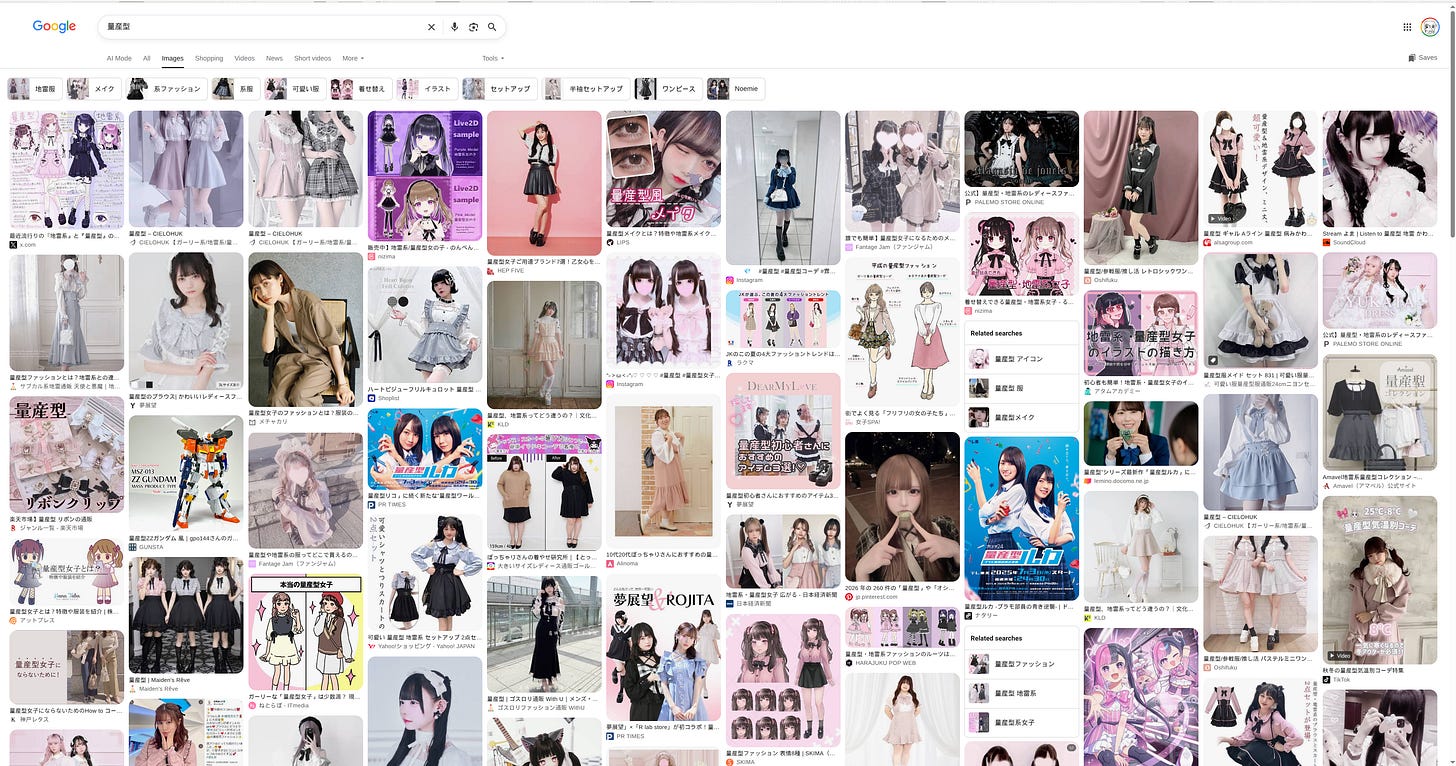Viewport: 1456px width, 766px height.
Task: Filter by the セットアップ chip
Action: (501, 89)
